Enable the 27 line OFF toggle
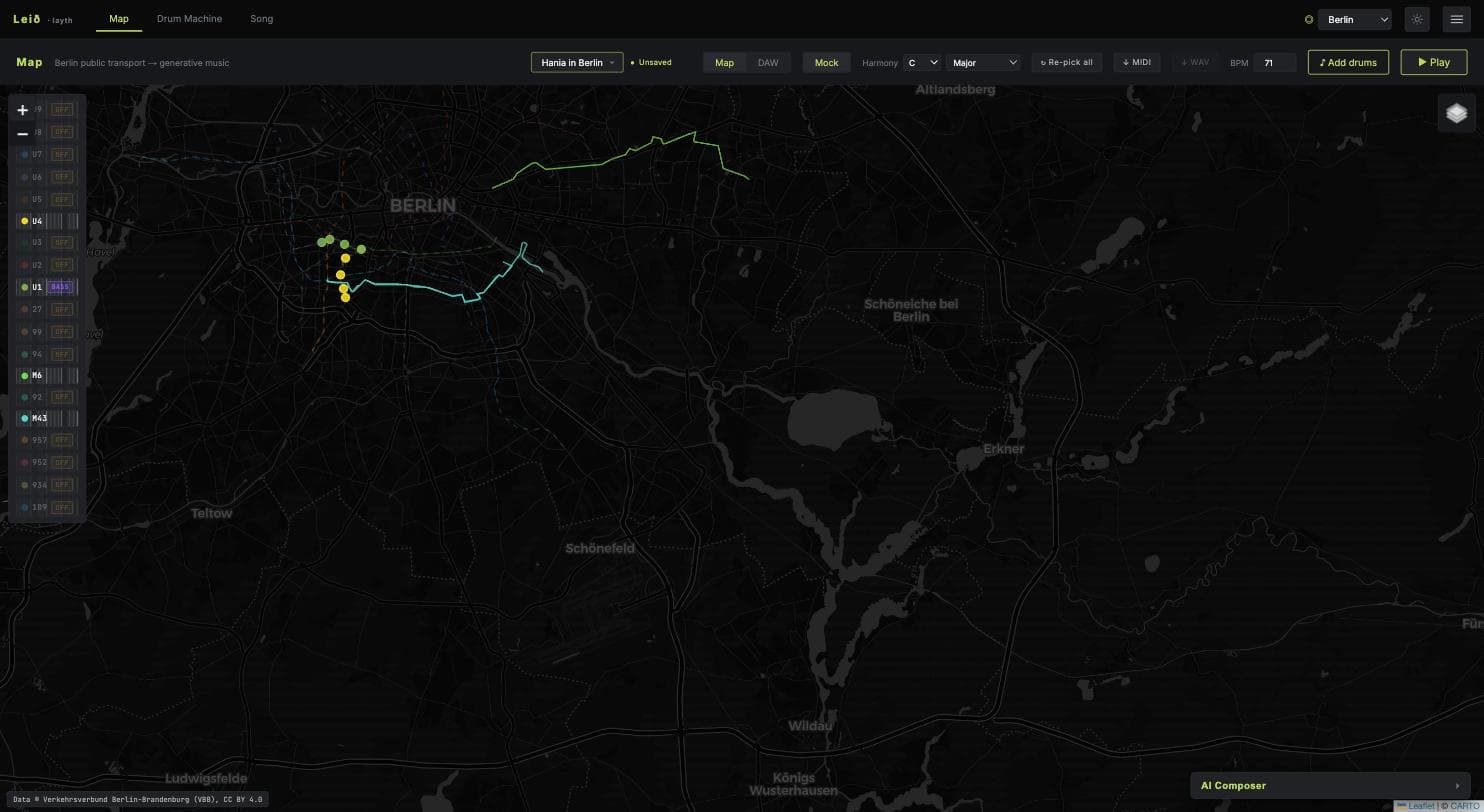Screen dimensions: 1484x812 (x=62, y=309)
